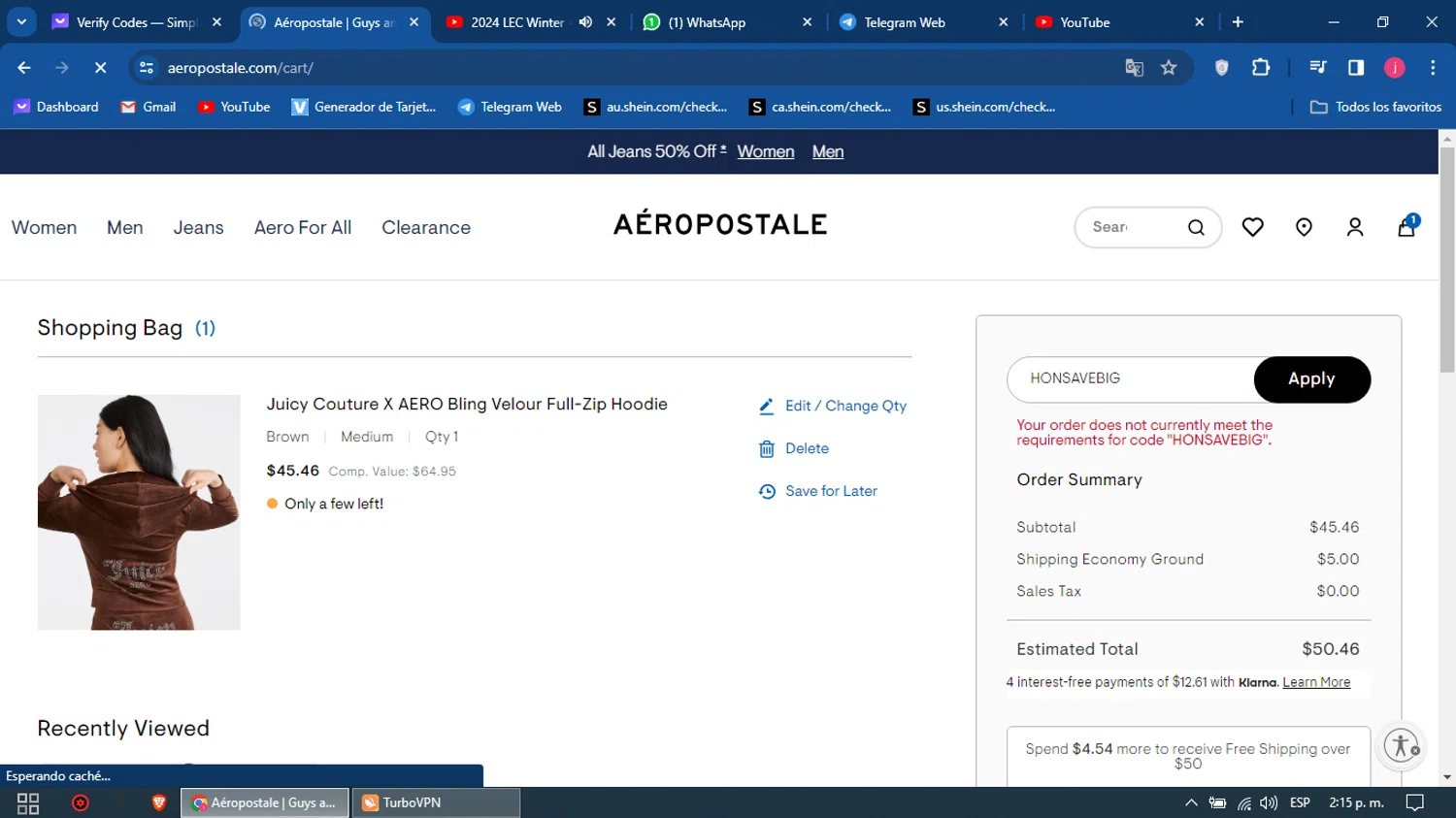Open the us.shein.com bookmark
This screenshot has width=1456, height=818.
click(x=984, y=107)
